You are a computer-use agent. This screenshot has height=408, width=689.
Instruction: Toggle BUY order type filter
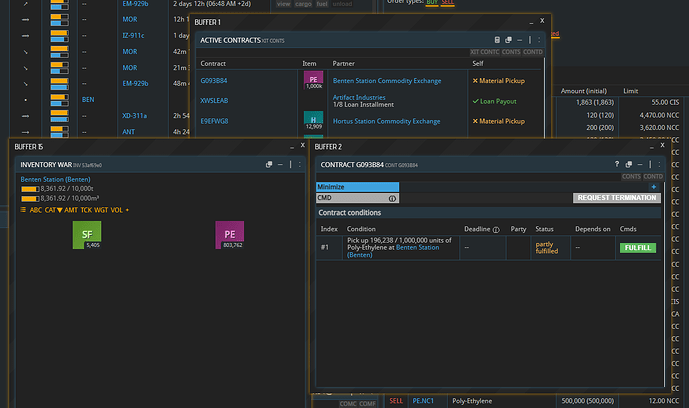click(x=432, y=2)
